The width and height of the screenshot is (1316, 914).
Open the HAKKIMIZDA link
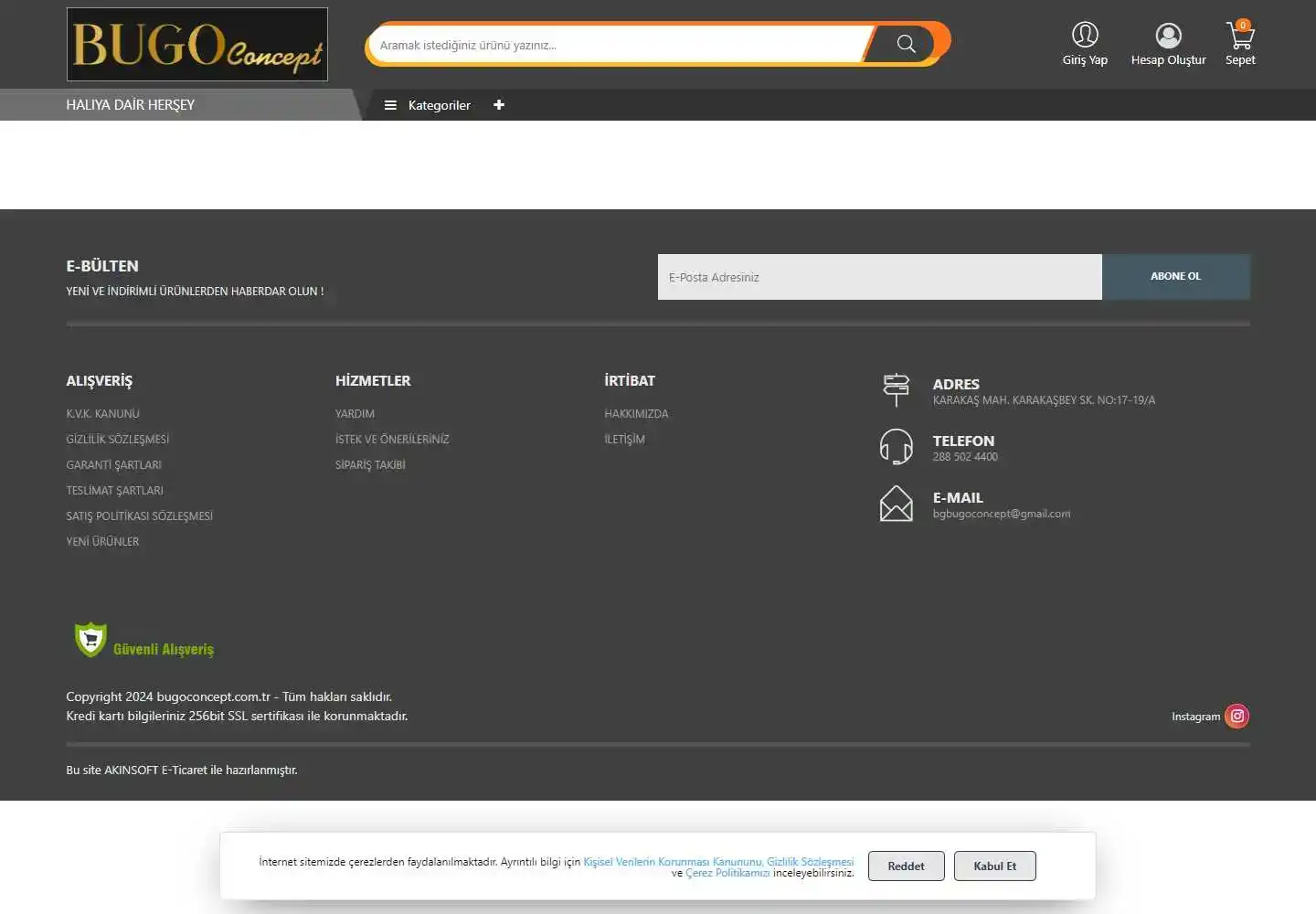click(x=636, y=414)
